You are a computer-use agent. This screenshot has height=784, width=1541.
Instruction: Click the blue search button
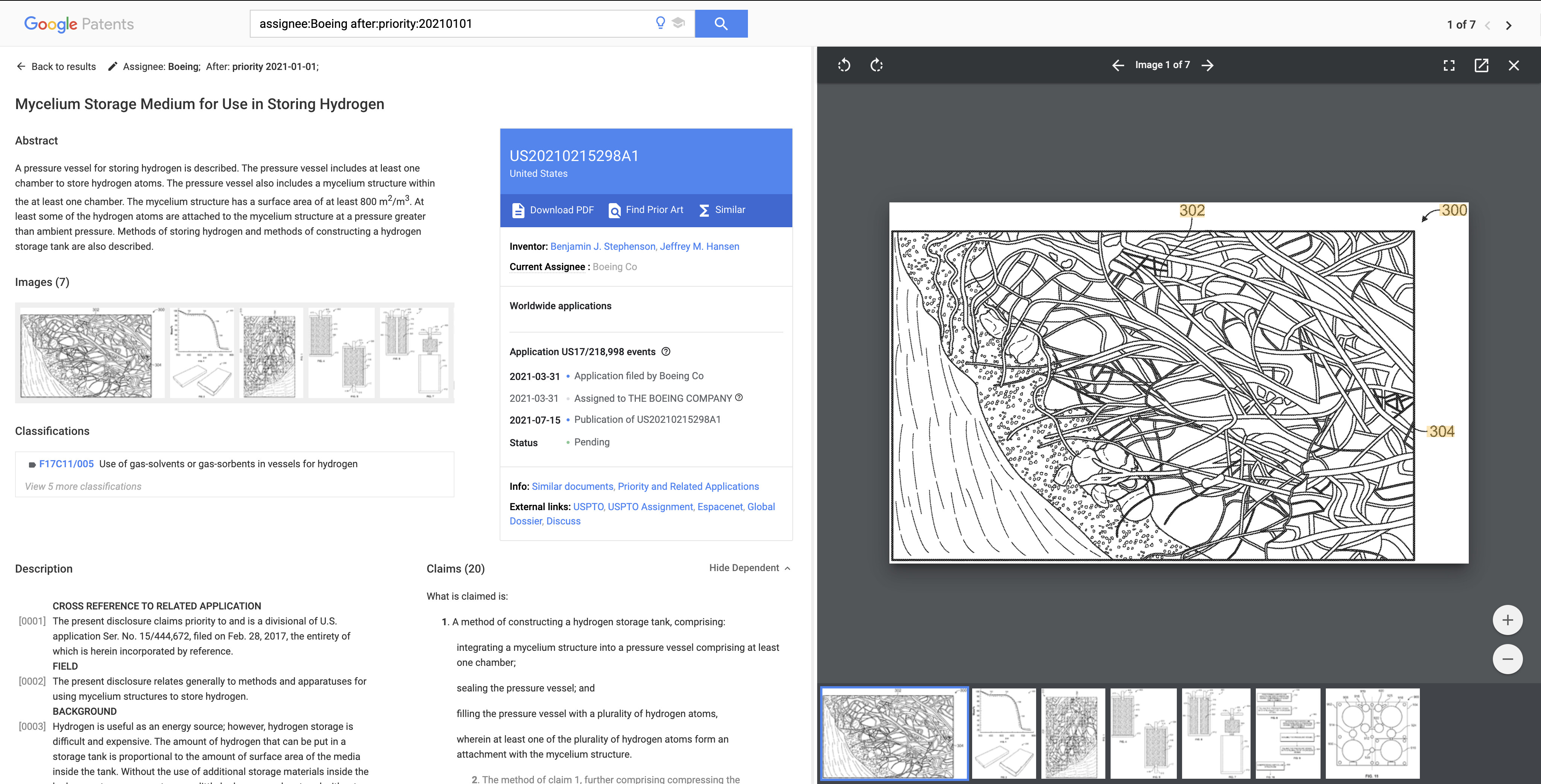click(721, 24)
